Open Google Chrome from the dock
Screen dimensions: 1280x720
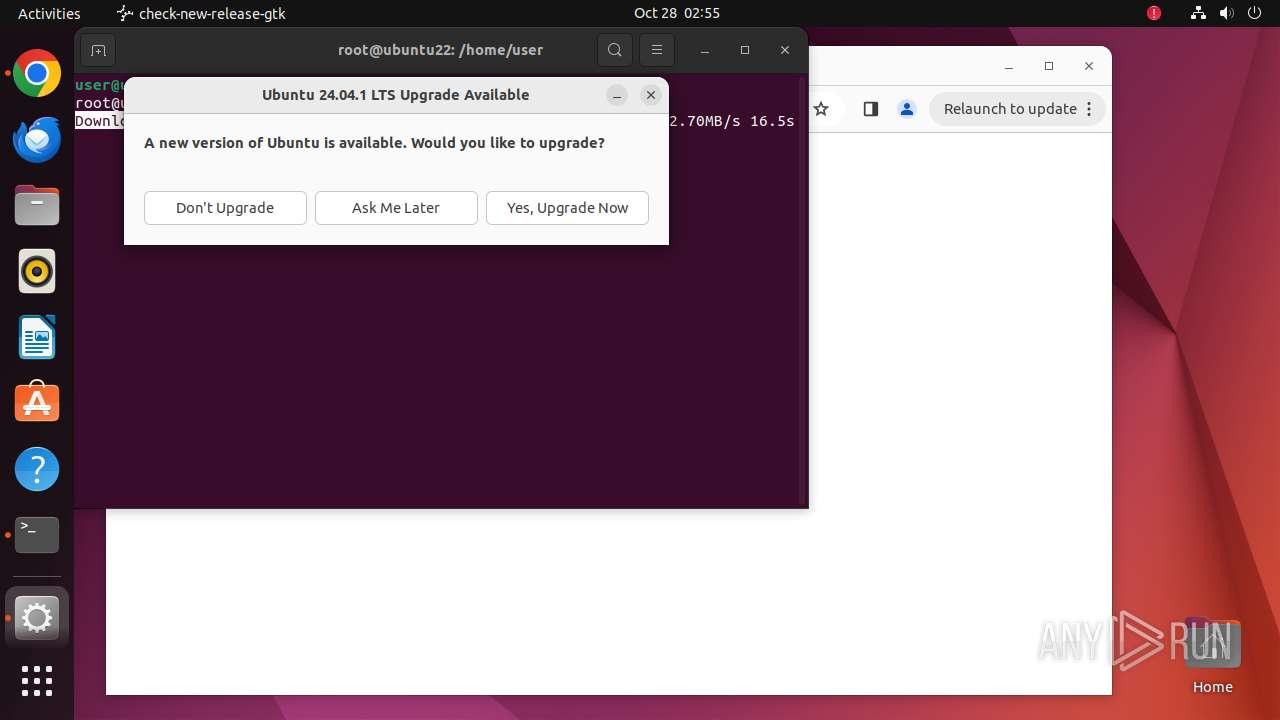37,74
